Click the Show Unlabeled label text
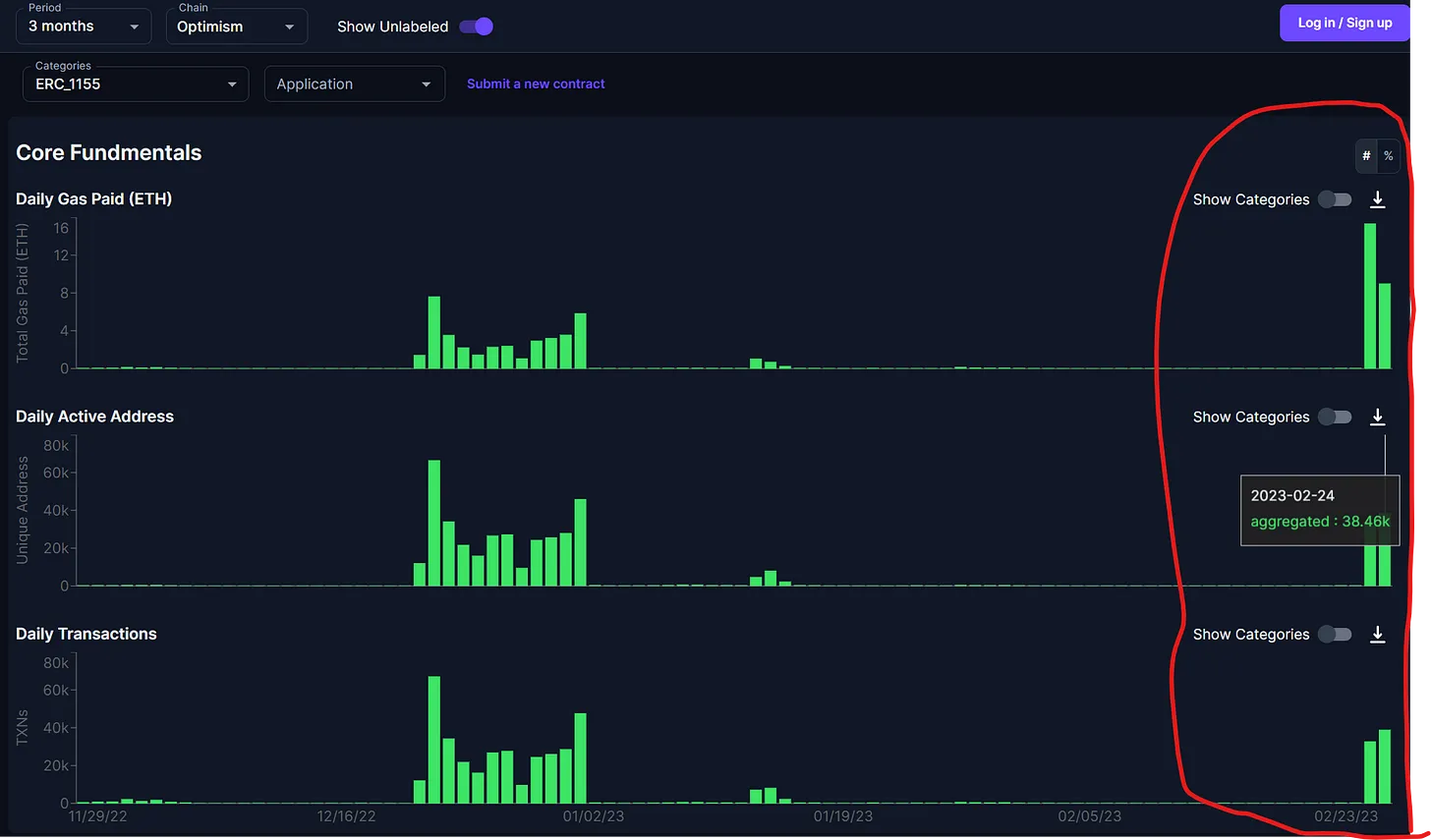 392,27
